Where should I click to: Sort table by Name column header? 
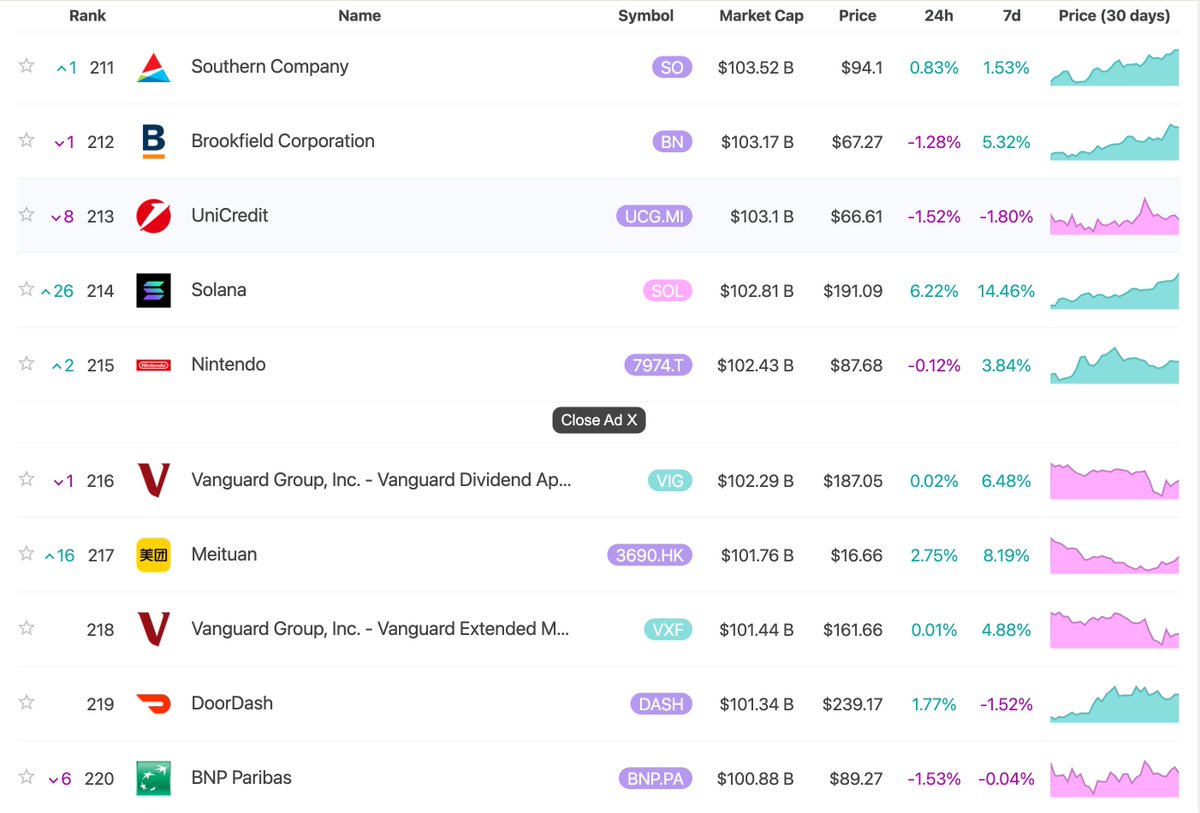(360, 16)
